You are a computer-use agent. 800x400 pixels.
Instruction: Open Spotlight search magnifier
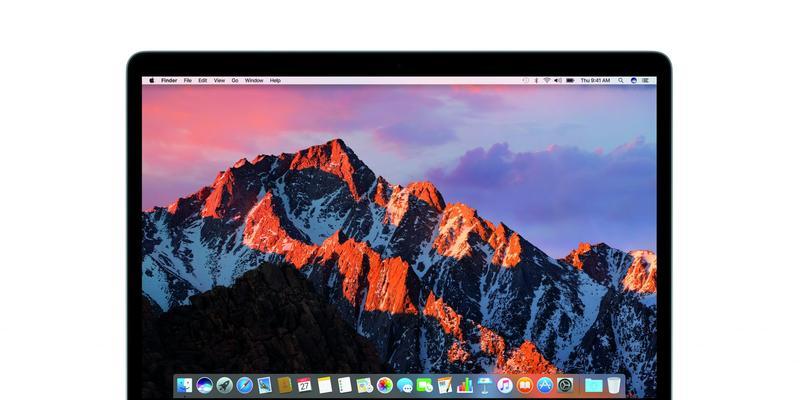(621, 80)
